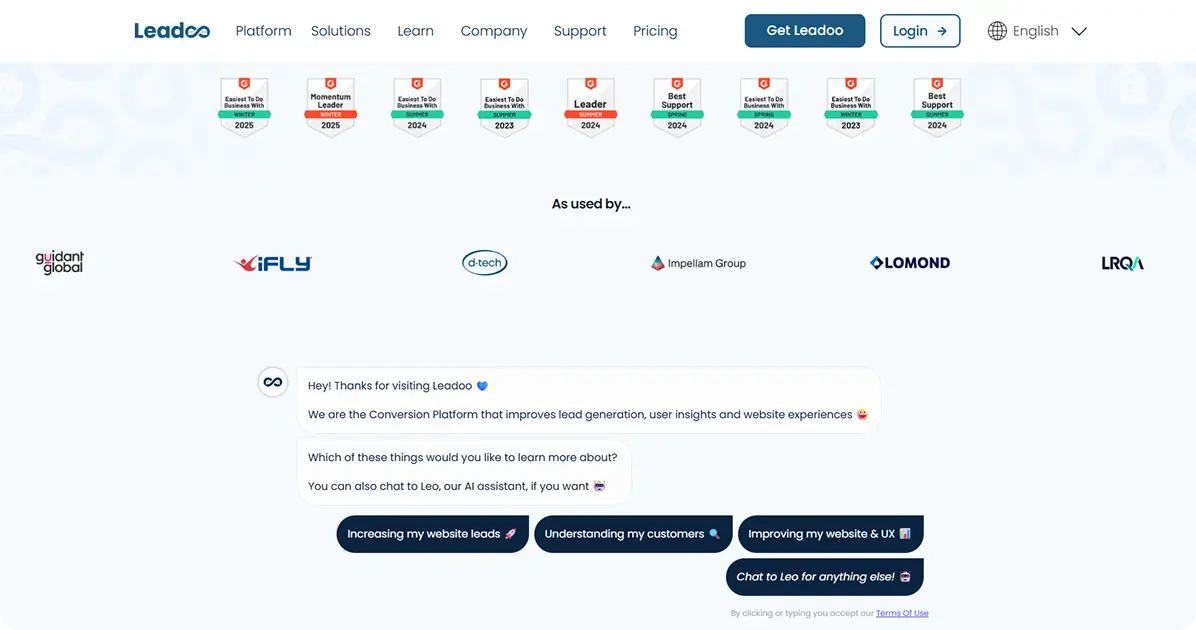Click the Get Leadoo button

[x=805, y=31]
